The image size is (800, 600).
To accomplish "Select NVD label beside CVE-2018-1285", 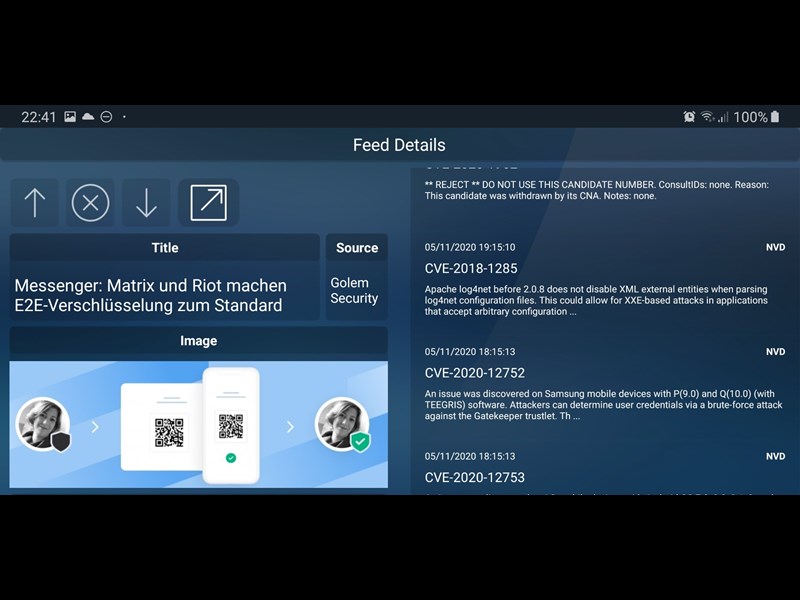I will click(776, 247).
